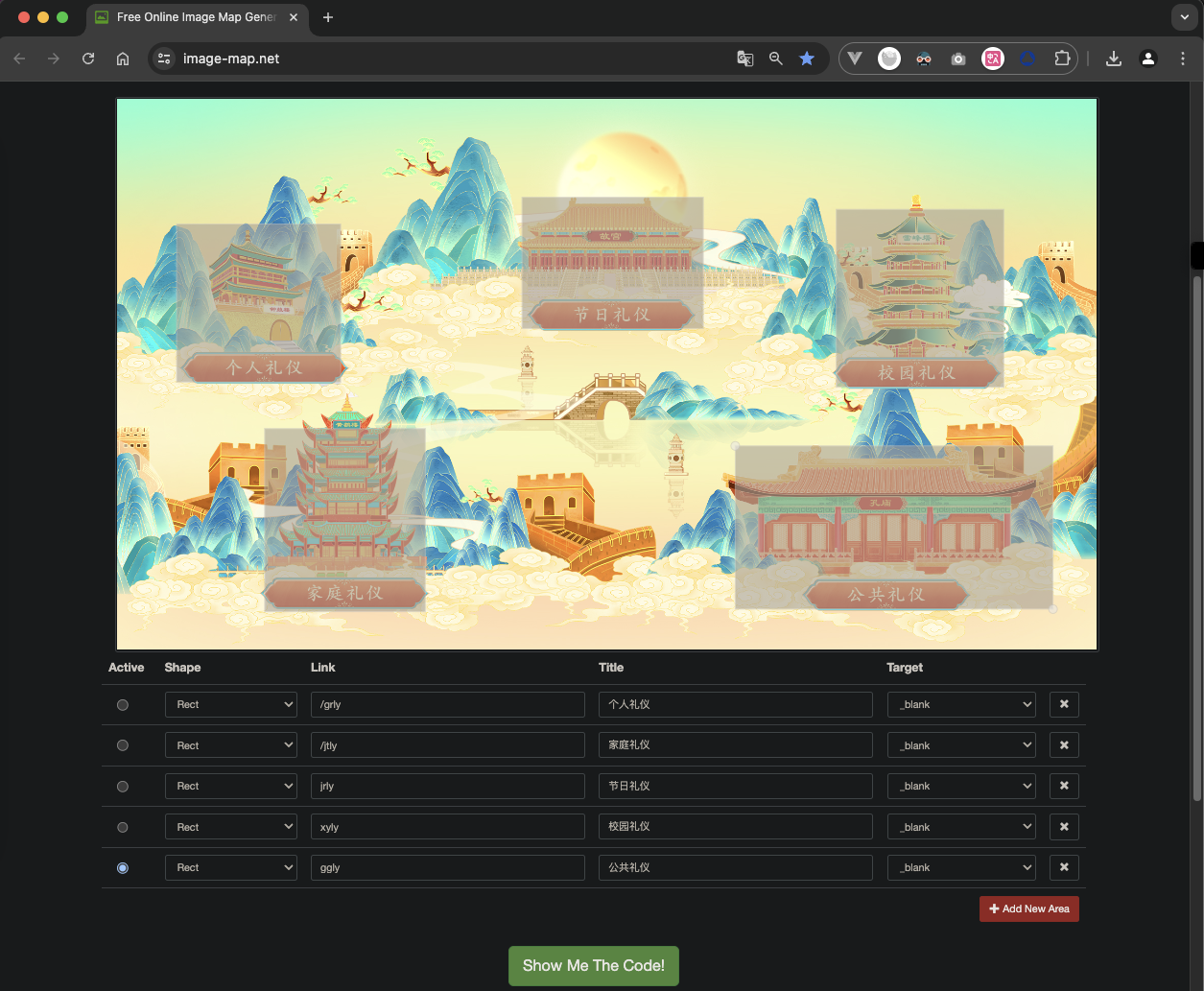
Task: Delete the 个人礼仪 area row
Action: [x=1064, y=704]
